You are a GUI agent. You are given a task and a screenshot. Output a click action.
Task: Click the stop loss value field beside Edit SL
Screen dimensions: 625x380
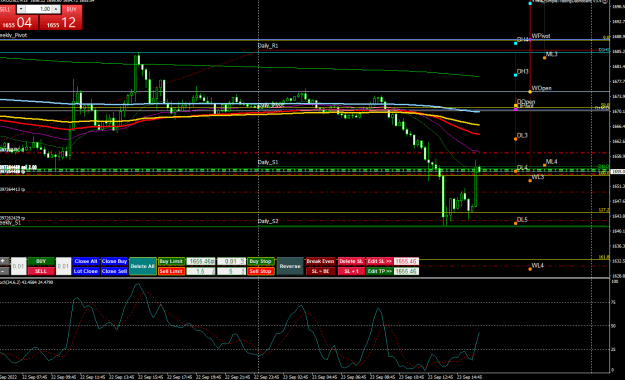coord(406,262)
